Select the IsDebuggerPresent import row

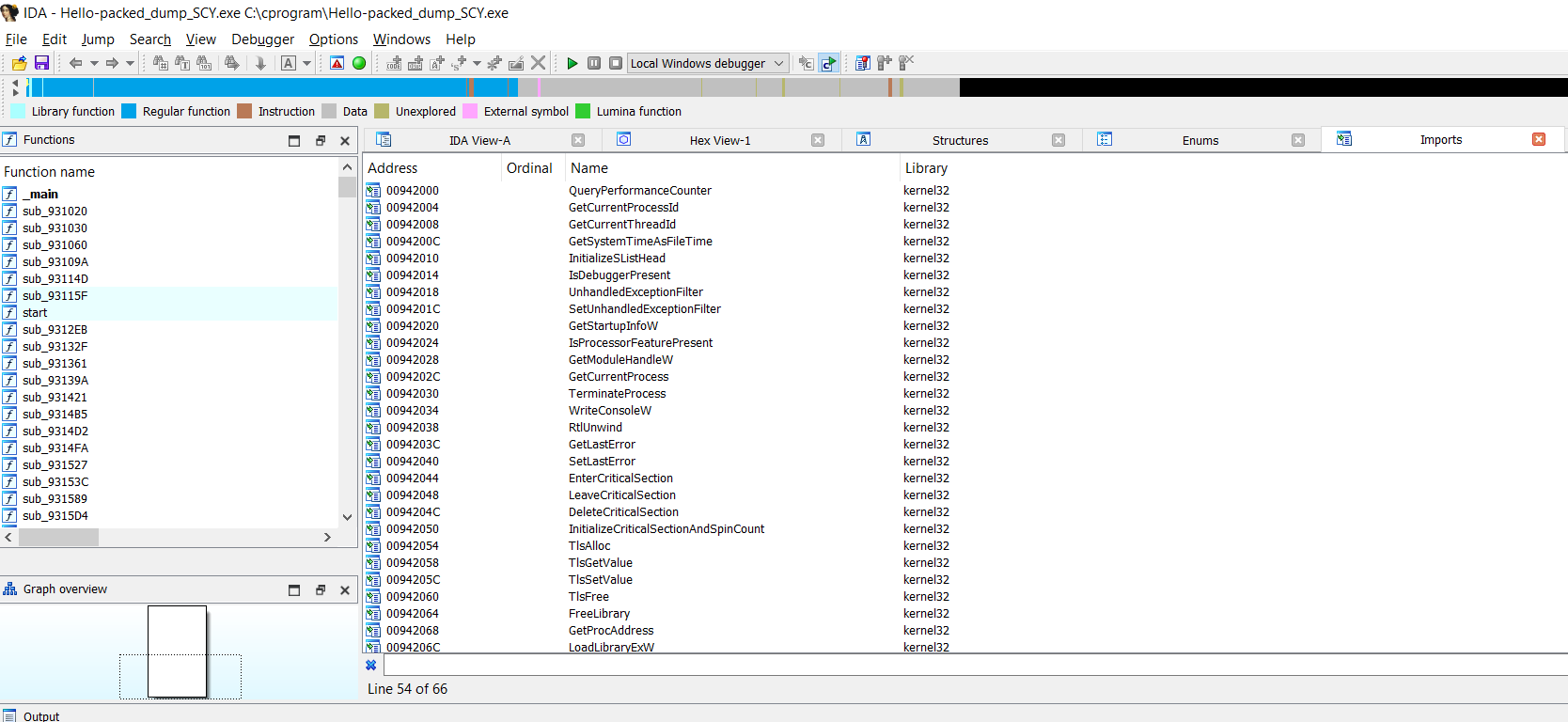point(619,275)
